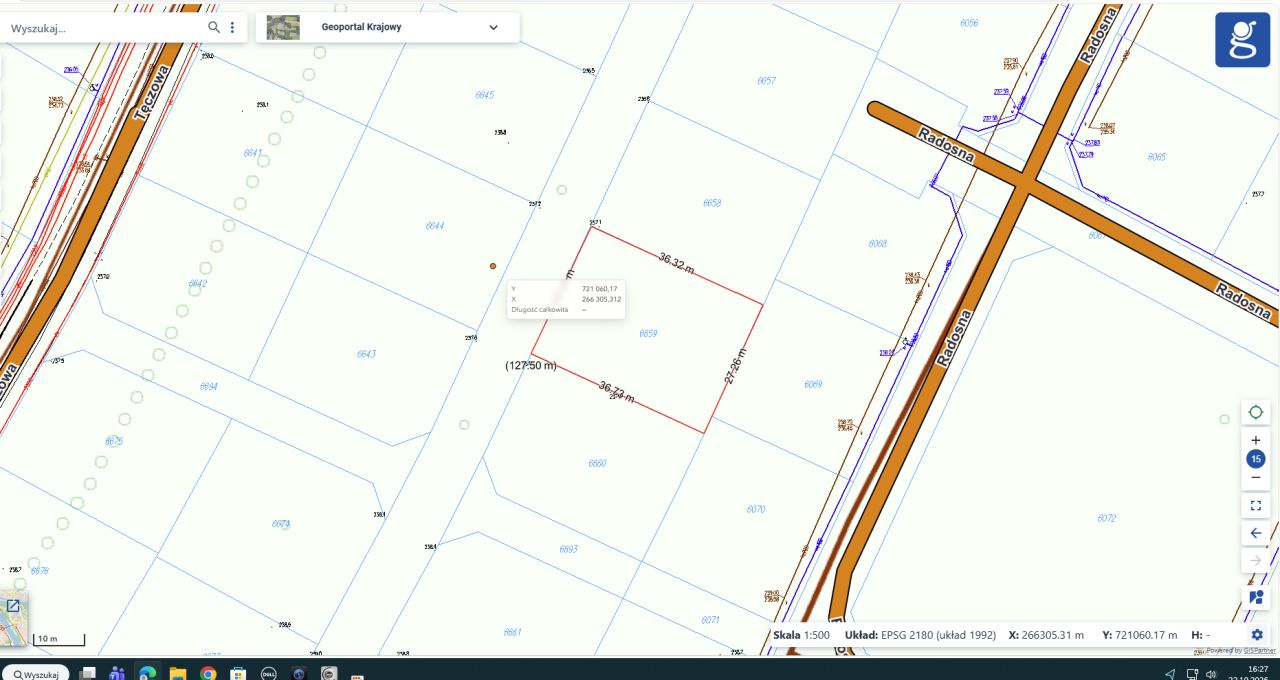Select parcel number 6065
The width and height of the screenshot is (1280, 680).
1157,157
